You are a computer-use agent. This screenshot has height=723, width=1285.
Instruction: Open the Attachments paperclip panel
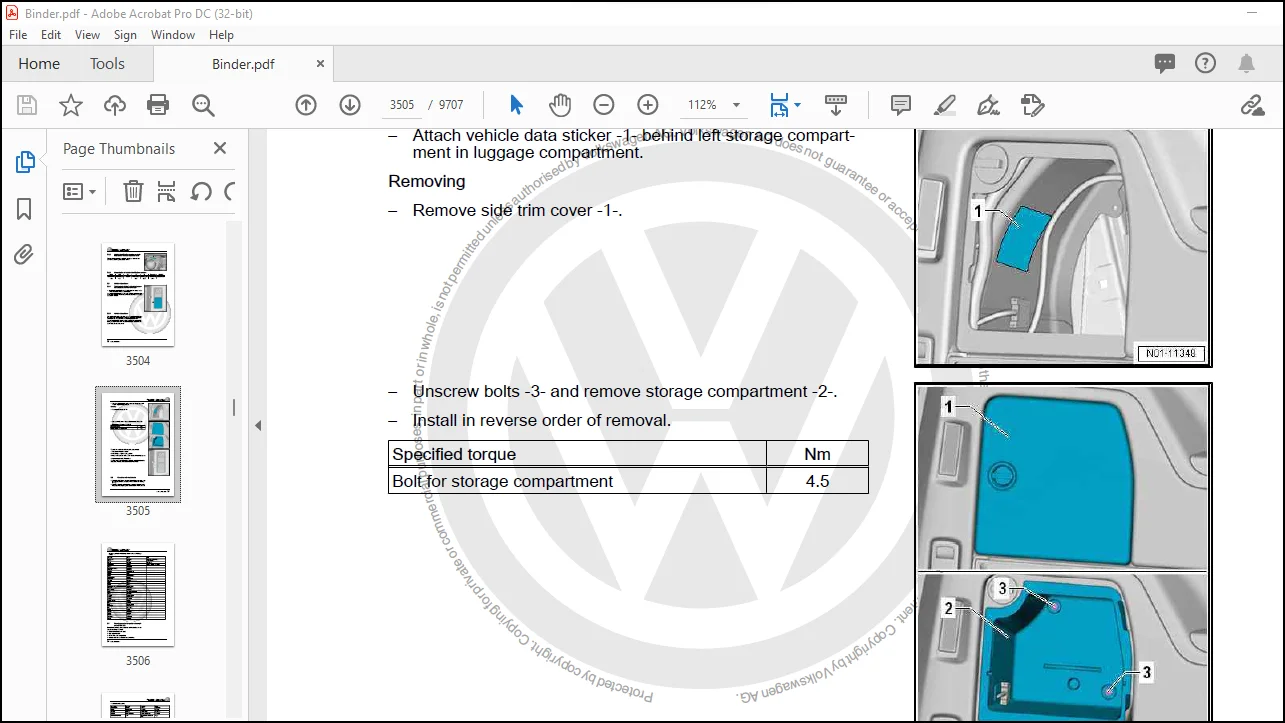point(25,255)
